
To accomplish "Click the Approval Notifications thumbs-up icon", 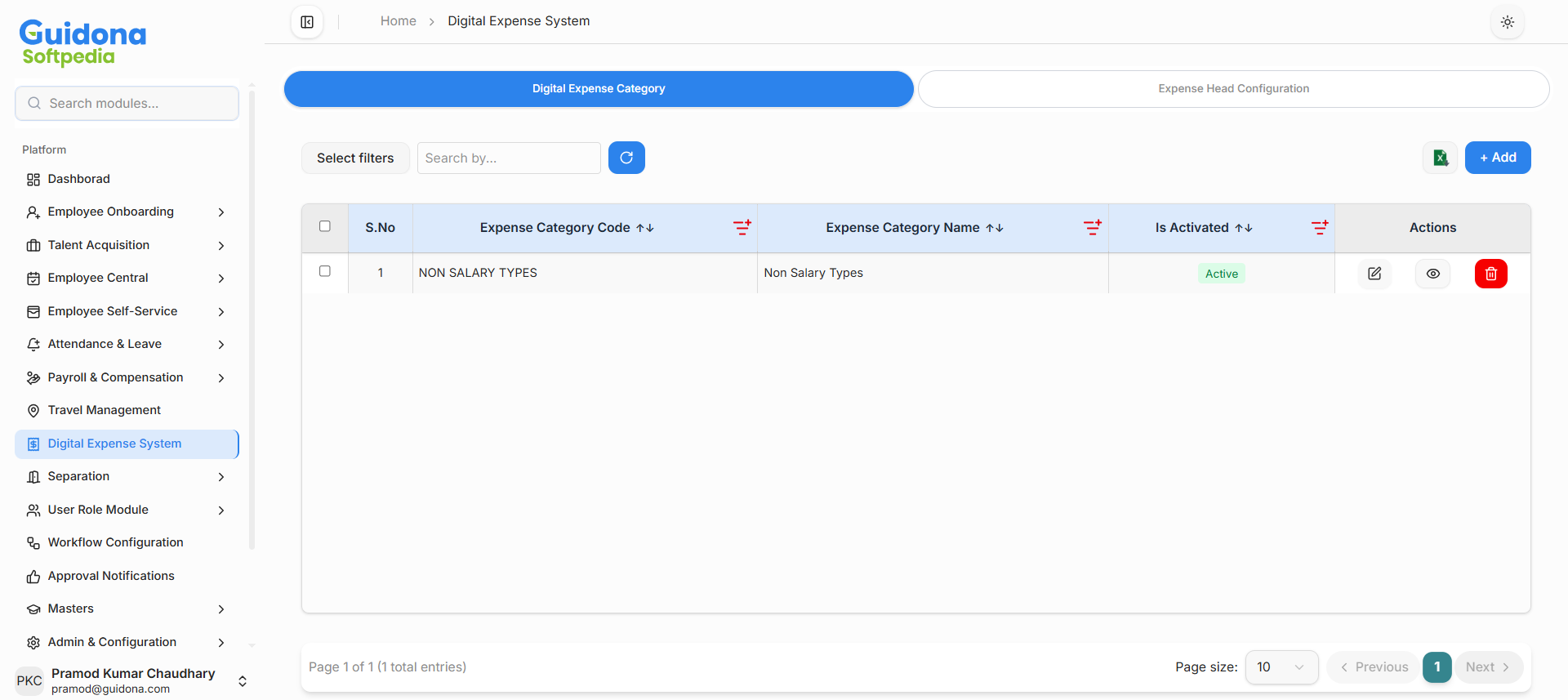I will 33,577.
